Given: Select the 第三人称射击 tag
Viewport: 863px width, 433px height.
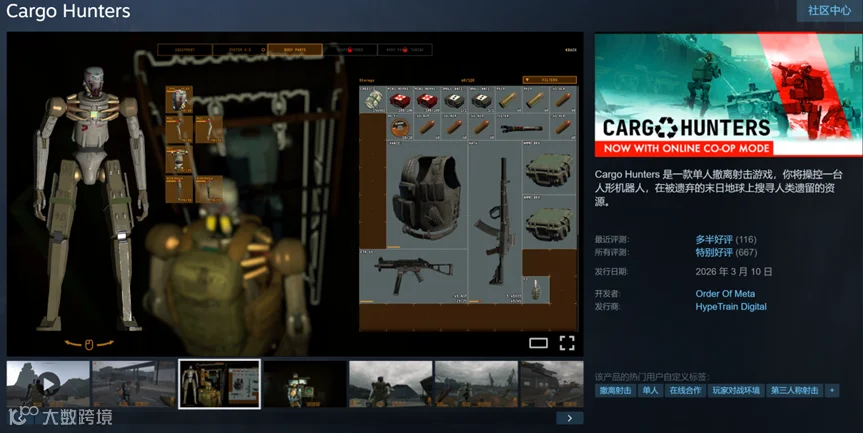Looking at the screenshot, I should [795, 391].
